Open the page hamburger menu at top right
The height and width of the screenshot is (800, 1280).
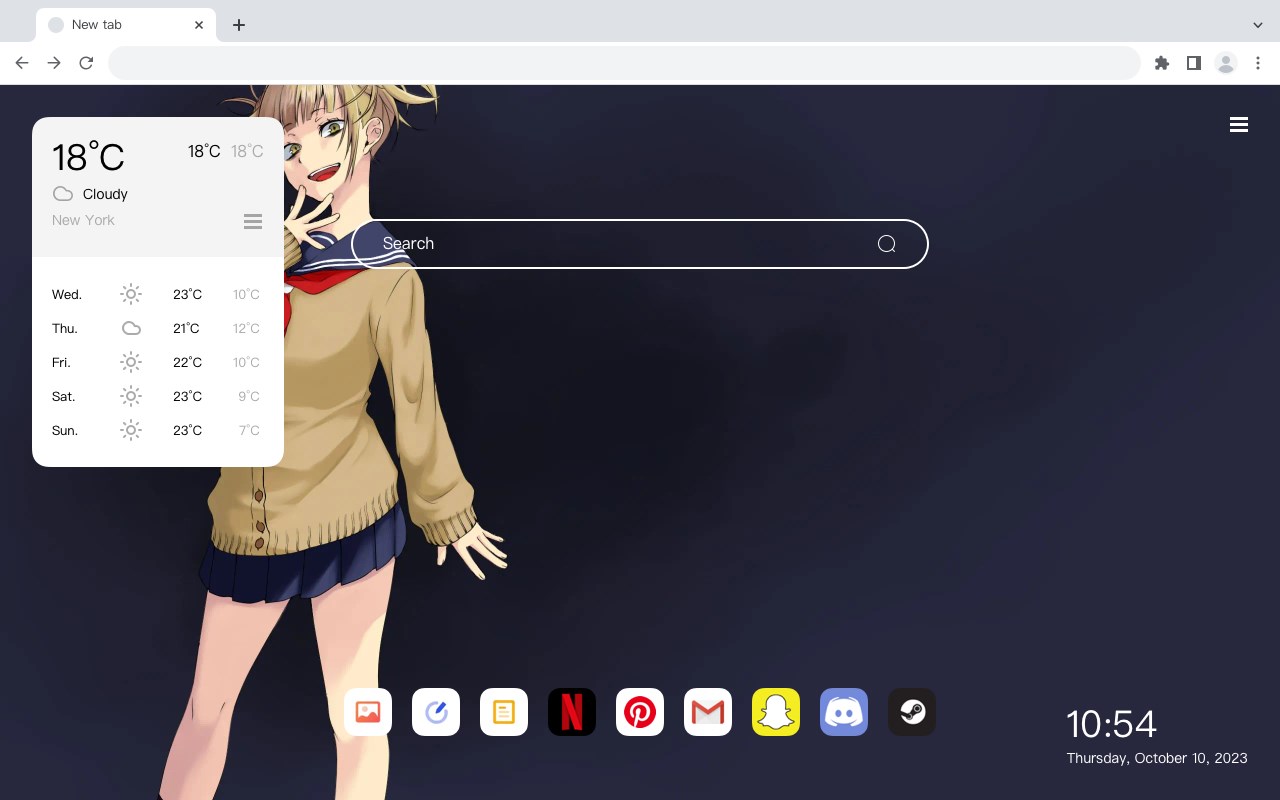point(1239,125)
